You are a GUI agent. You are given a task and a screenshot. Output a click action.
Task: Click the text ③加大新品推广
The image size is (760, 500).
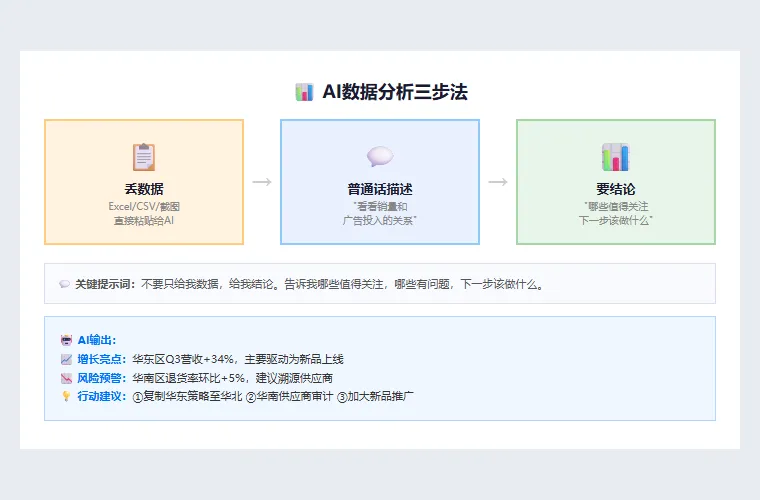pyautogui.click(x=375, y=396)
